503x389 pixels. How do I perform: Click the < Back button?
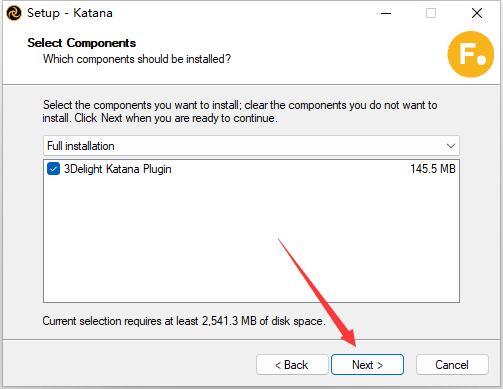point(292,365)
